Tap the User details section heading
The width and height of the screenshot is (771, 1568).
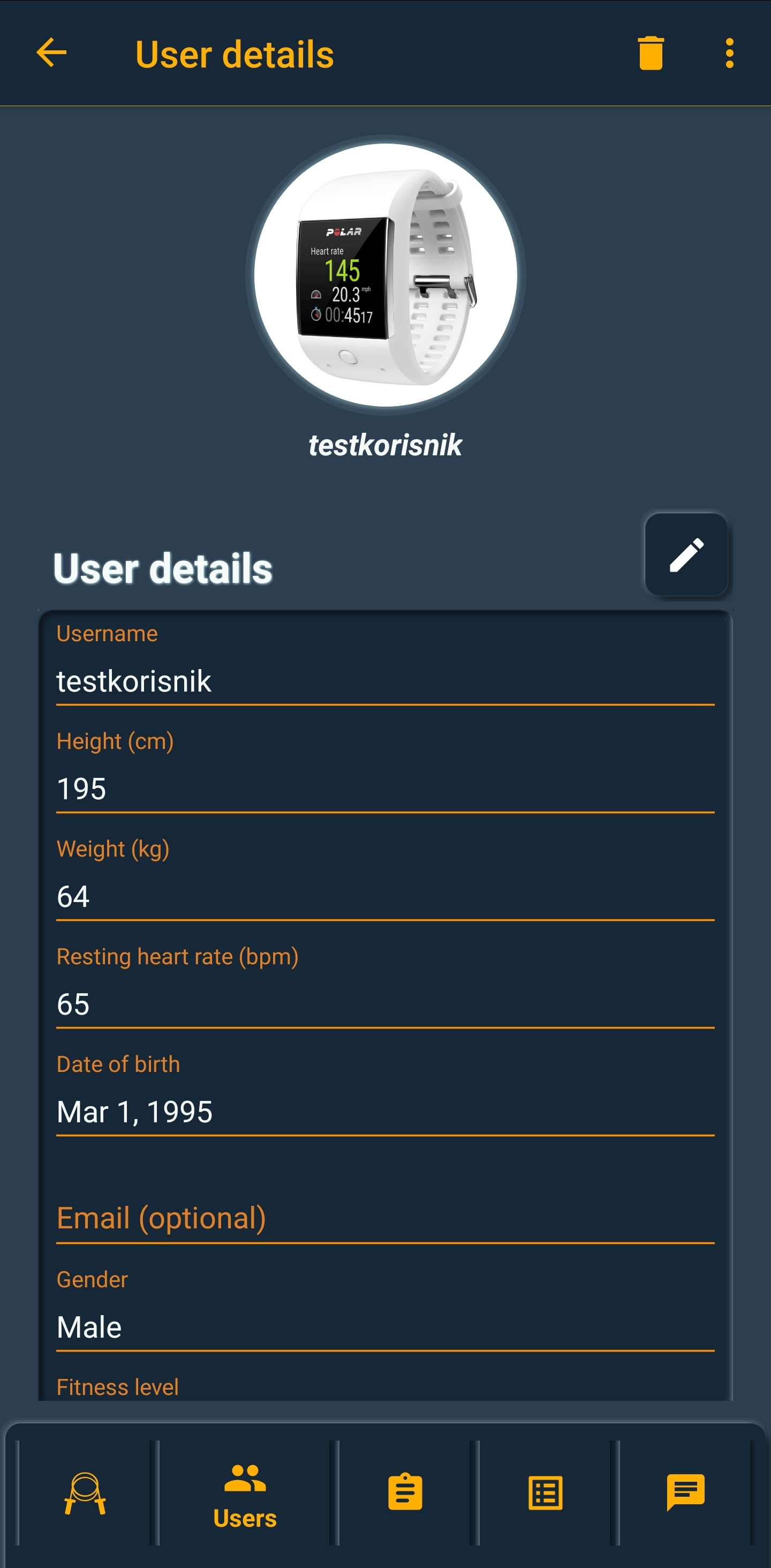coord(162,568)
